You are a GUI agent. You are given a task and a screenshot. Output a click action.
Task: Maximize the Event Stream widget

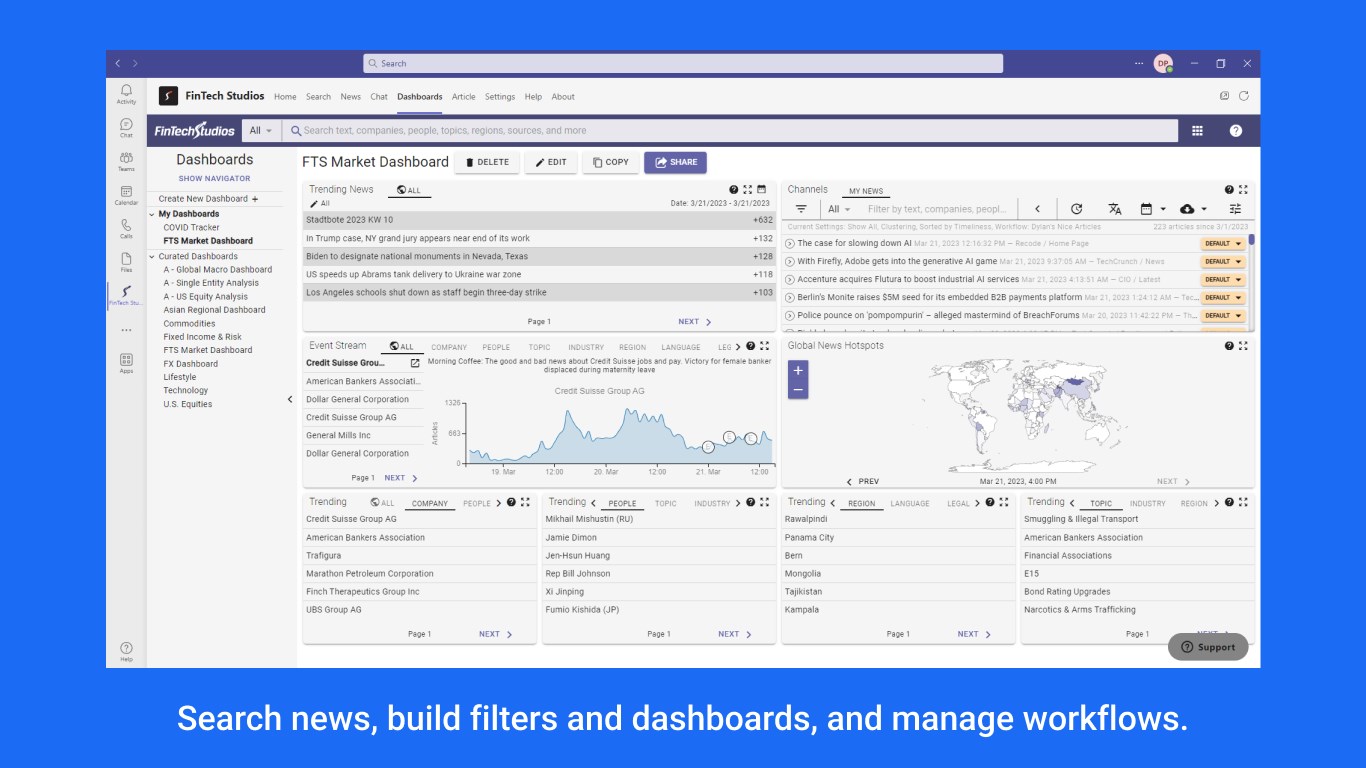[764, 346]
